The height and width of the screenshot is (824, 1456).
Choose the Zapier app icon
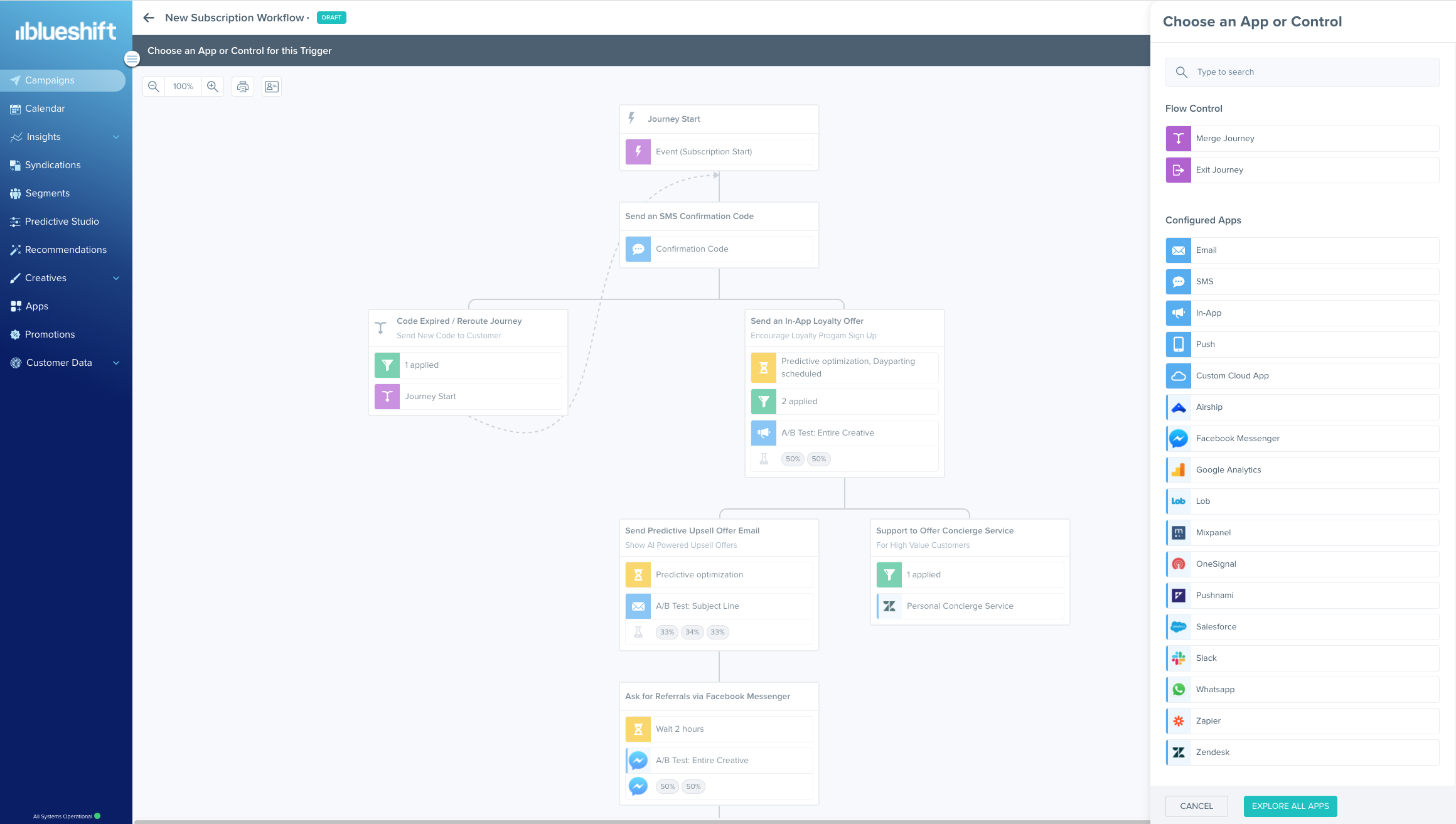[1179, 721]
